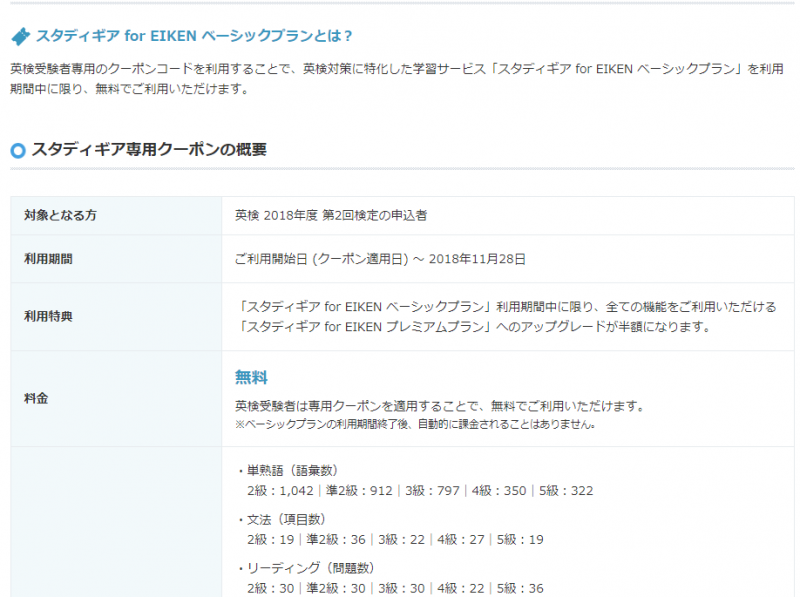Click the benefit line ending 全ての機能をご利用いただける
Viewport: 800px width, 597px height.
pyautogui.click(x=506, y=307)
